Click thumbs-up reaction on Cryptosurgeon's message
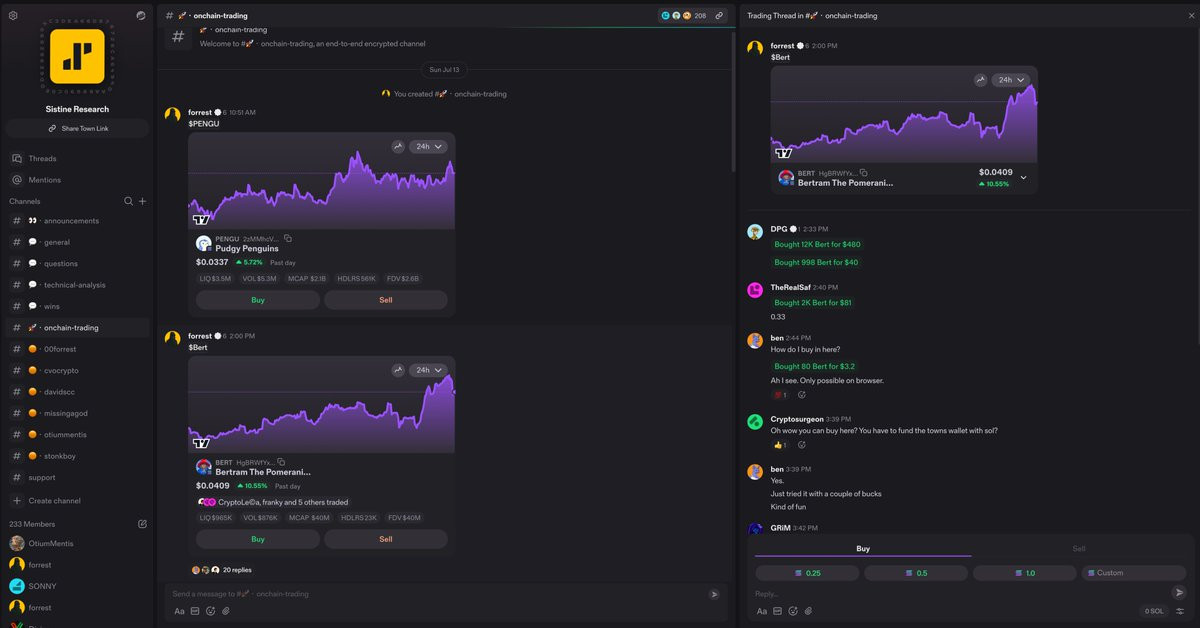 [x=780, y=445]
